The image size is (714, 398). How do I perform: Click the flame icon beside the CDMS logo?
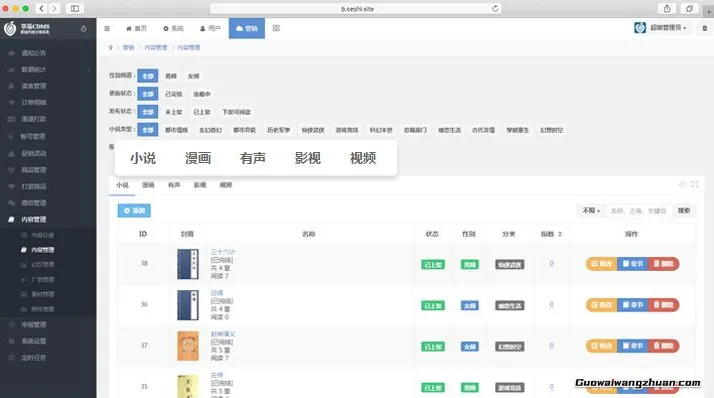(84, 28)
